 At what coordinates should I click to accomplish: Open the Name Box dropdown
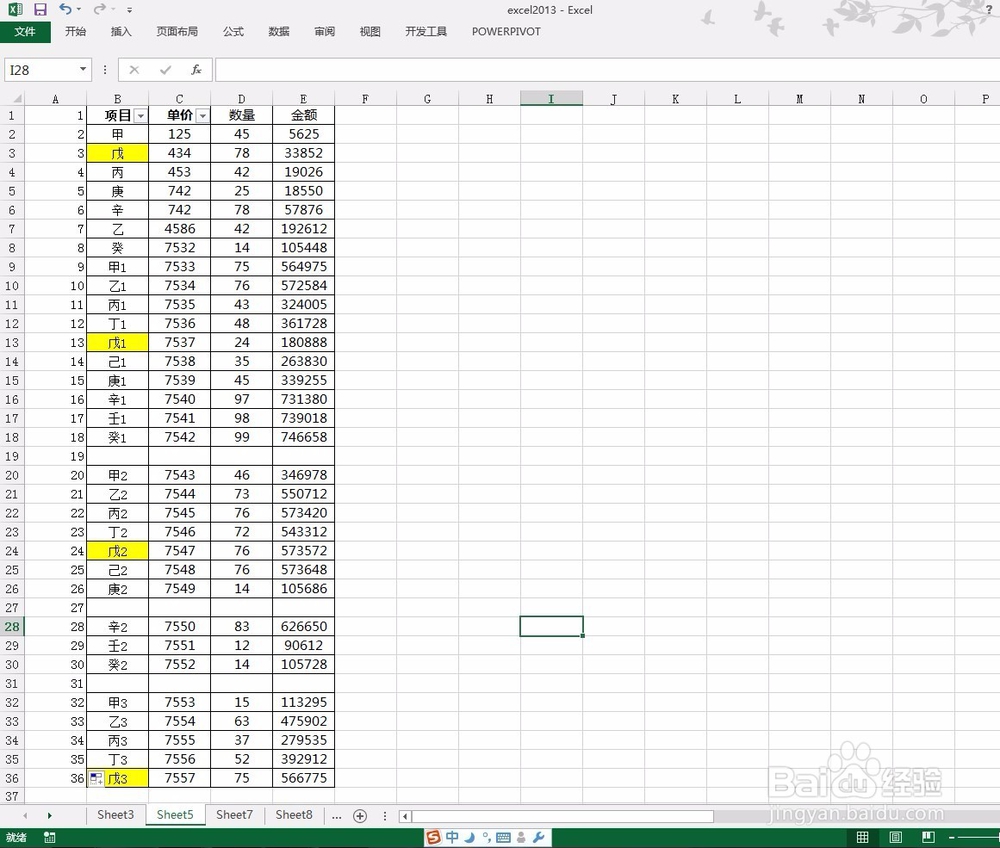point(84,70)
